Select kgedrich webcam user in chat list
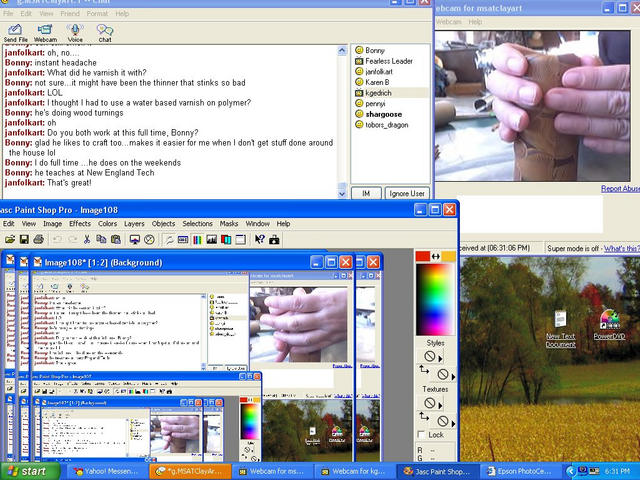The image size is (640, 480). pyautogui.click(x=378, y=93)
